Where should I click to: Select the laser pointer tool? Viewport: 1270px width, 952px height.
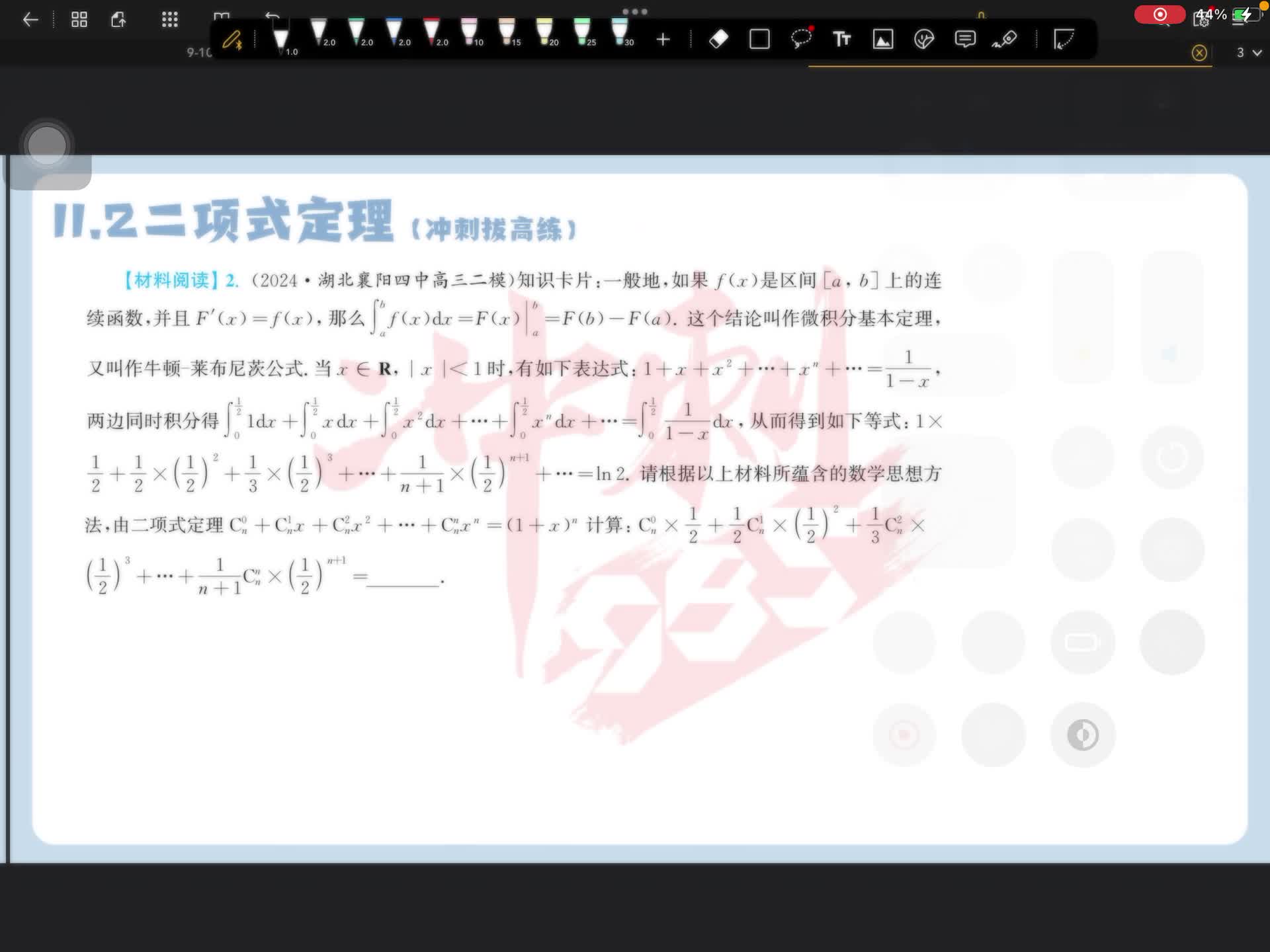[x=1005, y=39]
